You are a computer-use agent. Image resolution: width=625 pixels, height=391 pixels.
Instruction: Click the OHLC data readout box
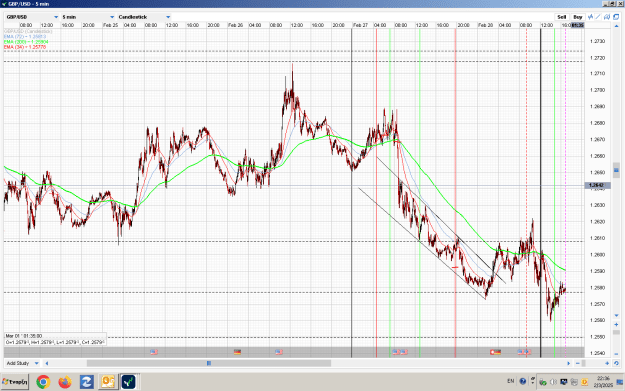55,339
